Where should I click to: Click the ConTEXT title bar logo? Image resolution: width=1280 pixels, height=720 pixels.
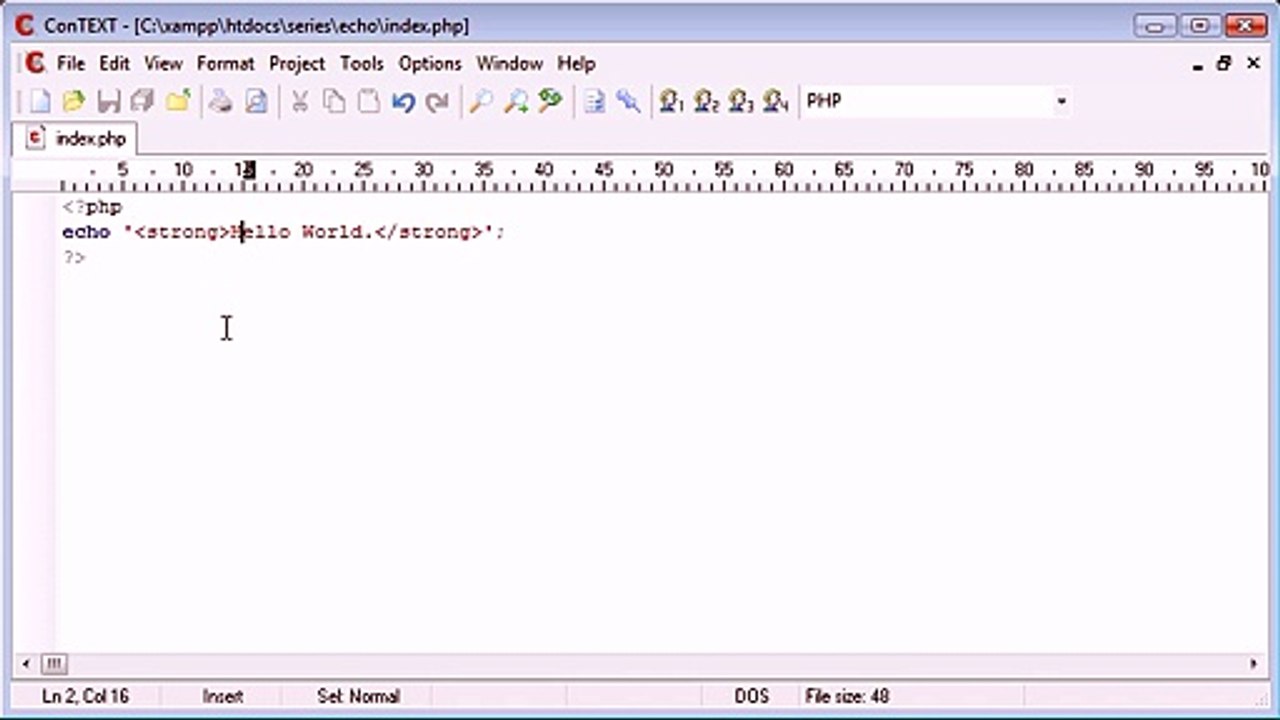pos(25,25)
